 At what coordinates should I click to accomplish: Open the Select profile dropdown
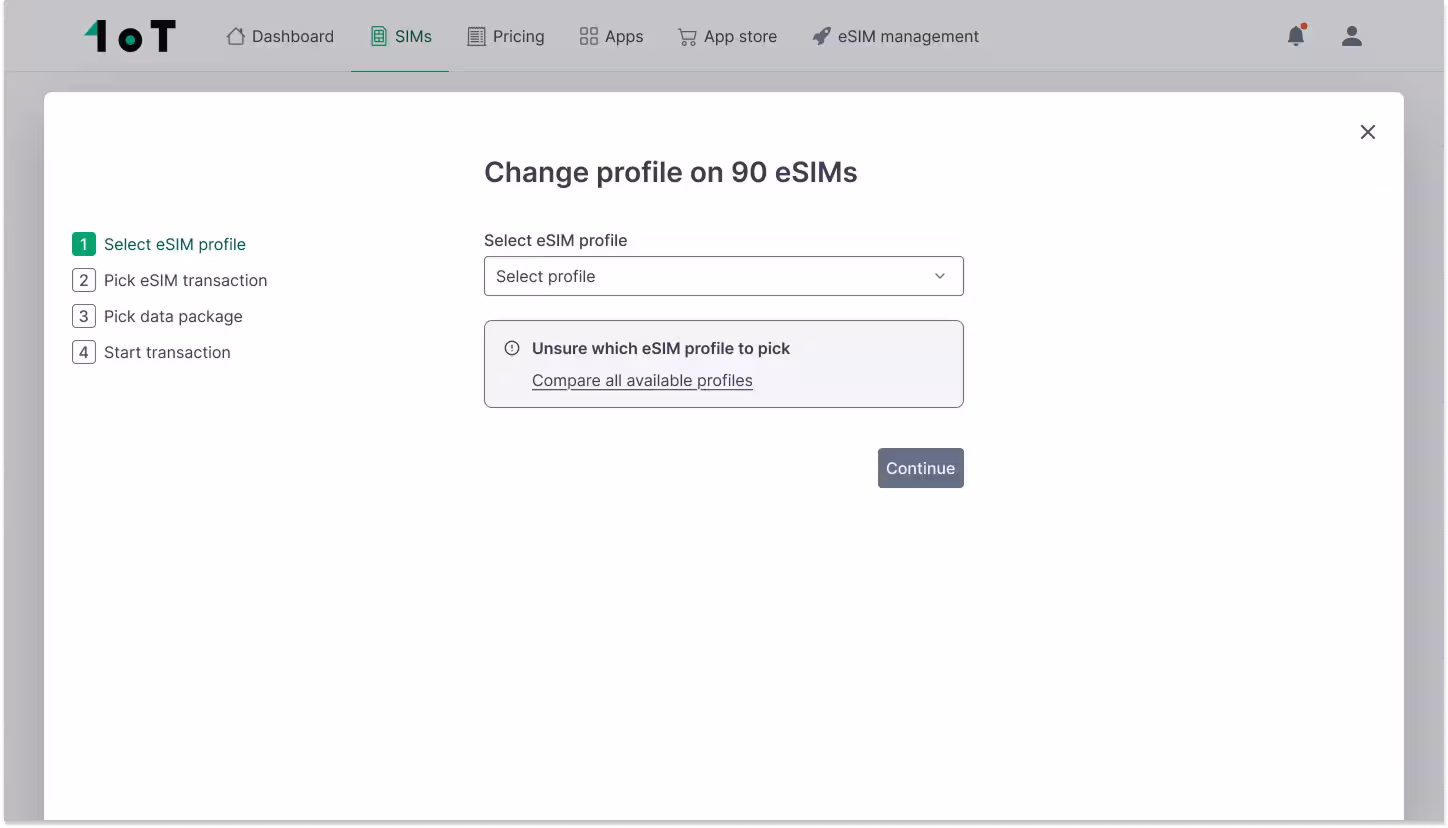(x=724, y=276)
